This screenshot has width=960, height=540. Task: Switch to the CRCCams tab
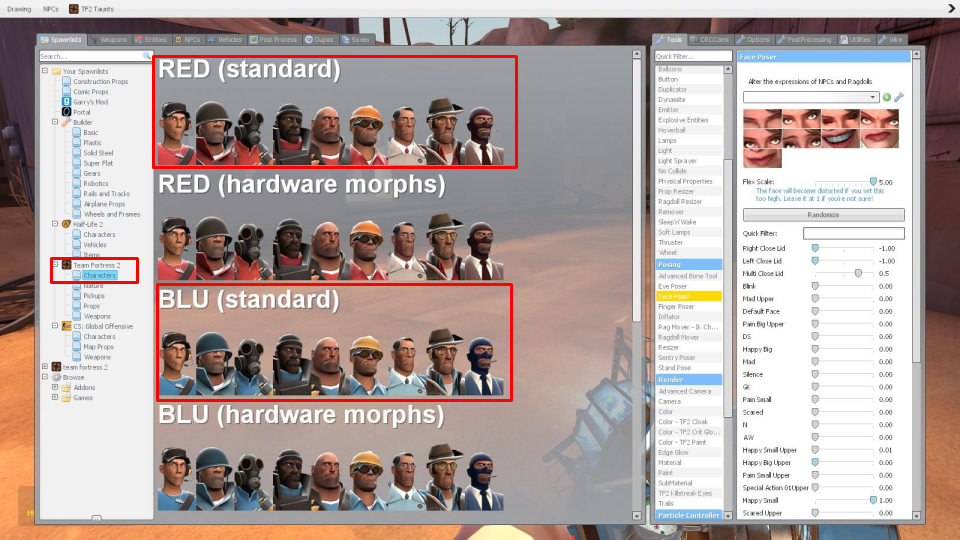point(710,40)
